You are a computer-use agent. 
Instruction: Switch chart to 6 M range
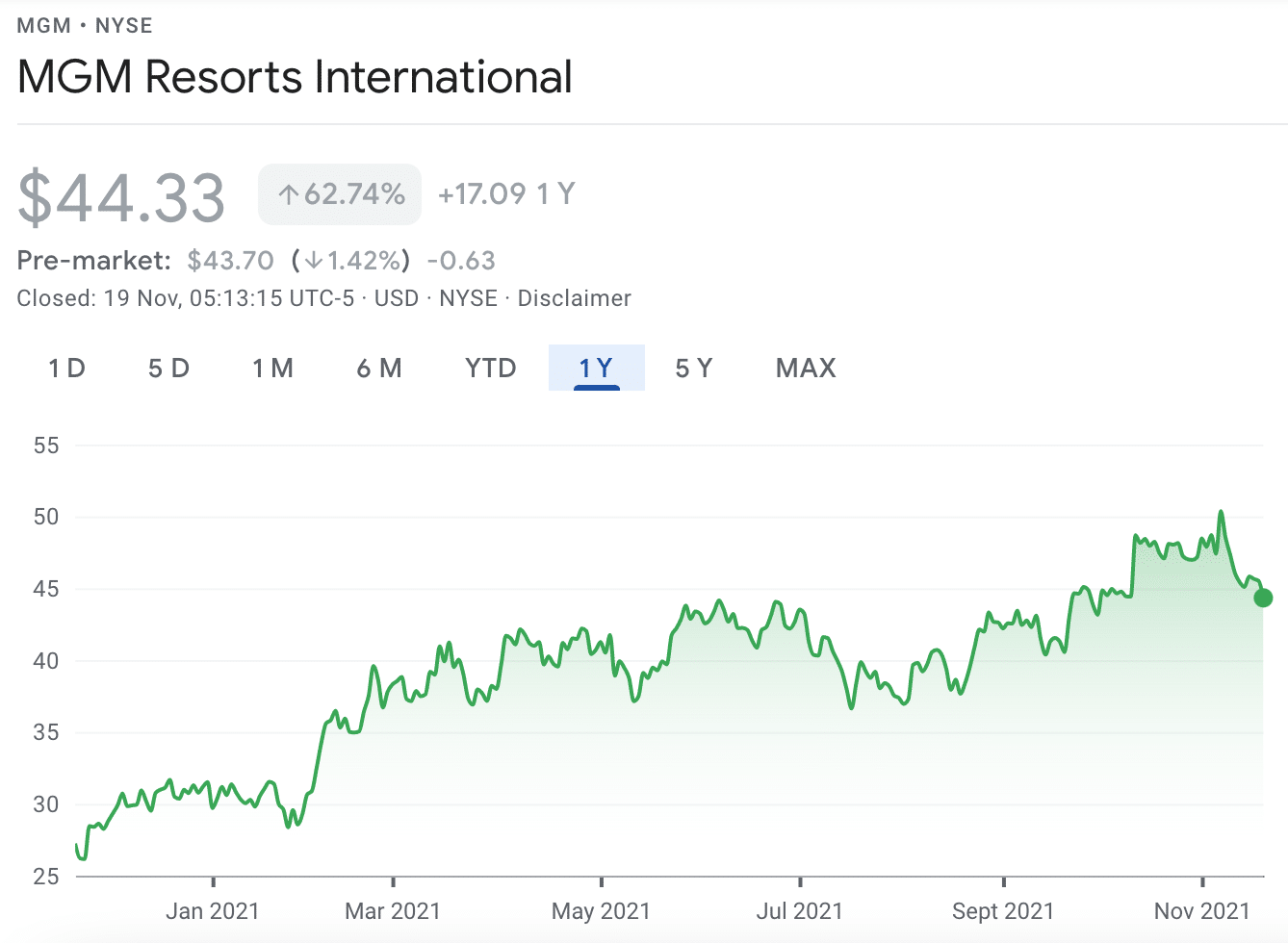click(x=378, y=368)
